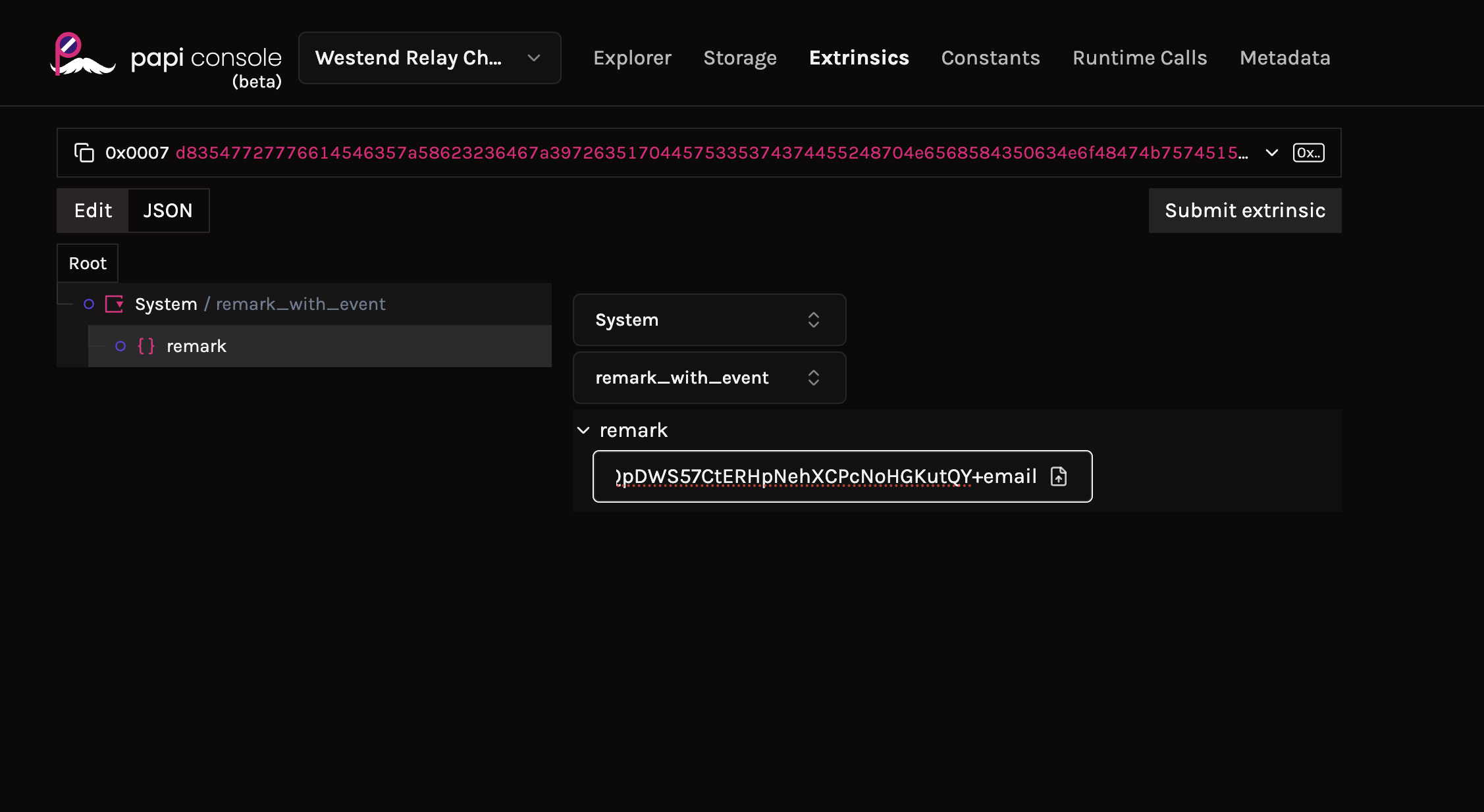Click the circle marker on remark tree node

tap(120, 346)
